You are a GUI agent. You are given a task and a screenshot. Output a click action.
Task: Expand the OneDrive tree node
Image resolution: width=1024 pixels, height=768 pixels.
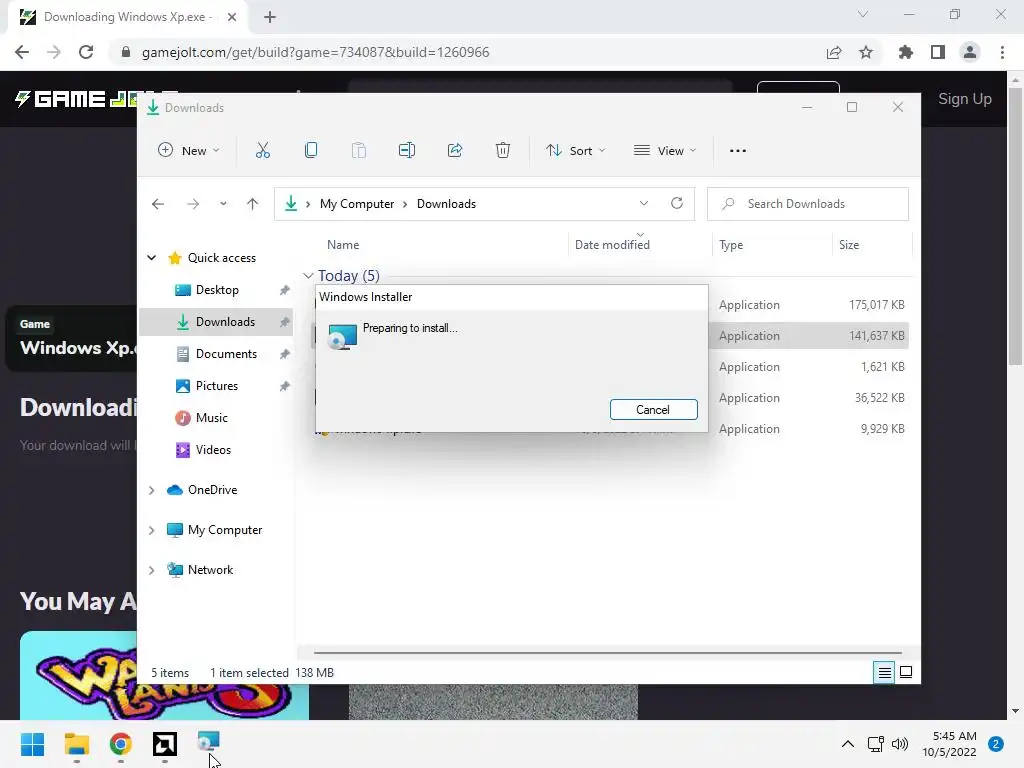click(x=152, y=490)
